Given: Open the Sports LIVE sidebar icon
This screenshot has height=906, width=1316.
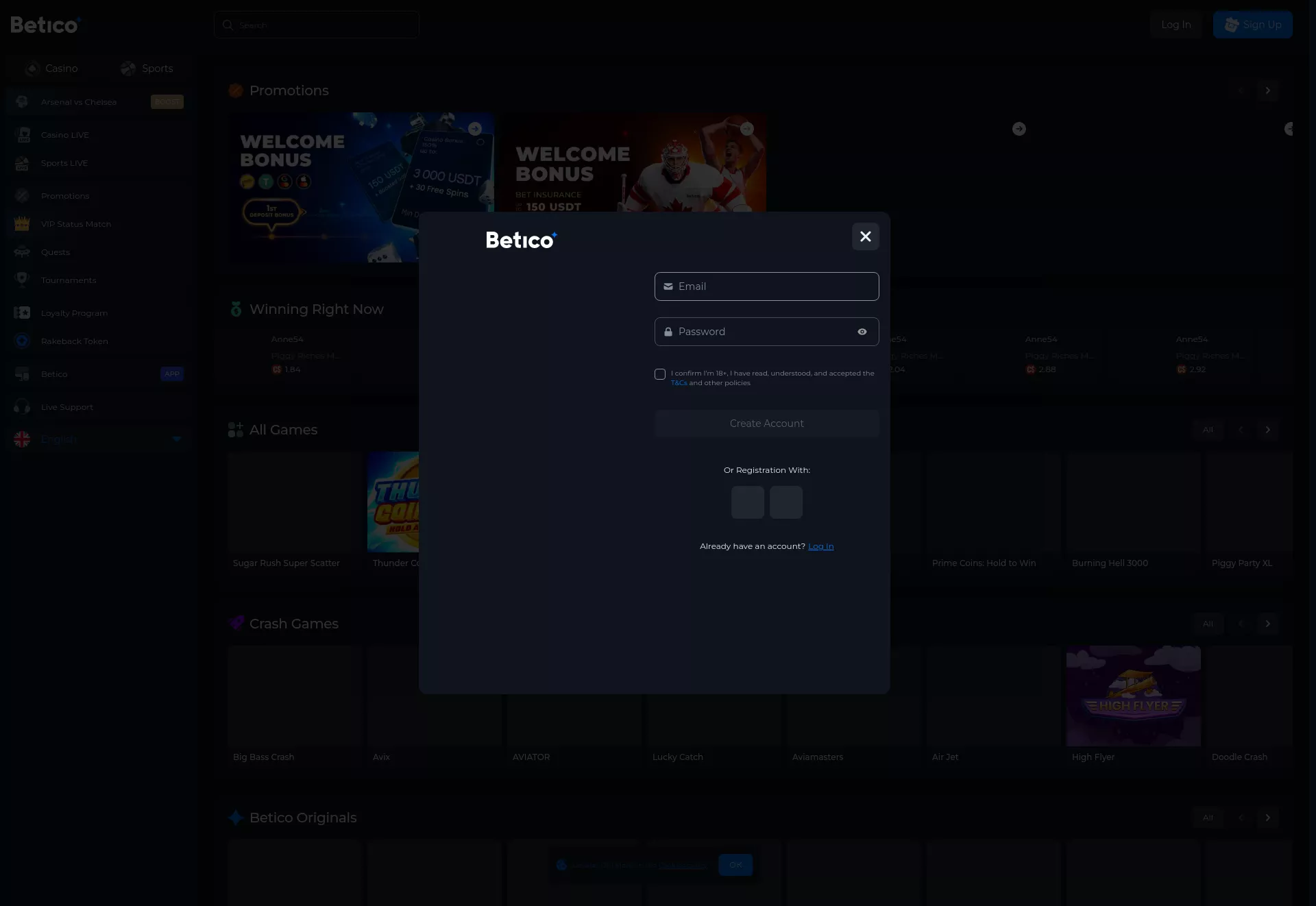Looking at the screenshot, I should click(x=22, y=163).
